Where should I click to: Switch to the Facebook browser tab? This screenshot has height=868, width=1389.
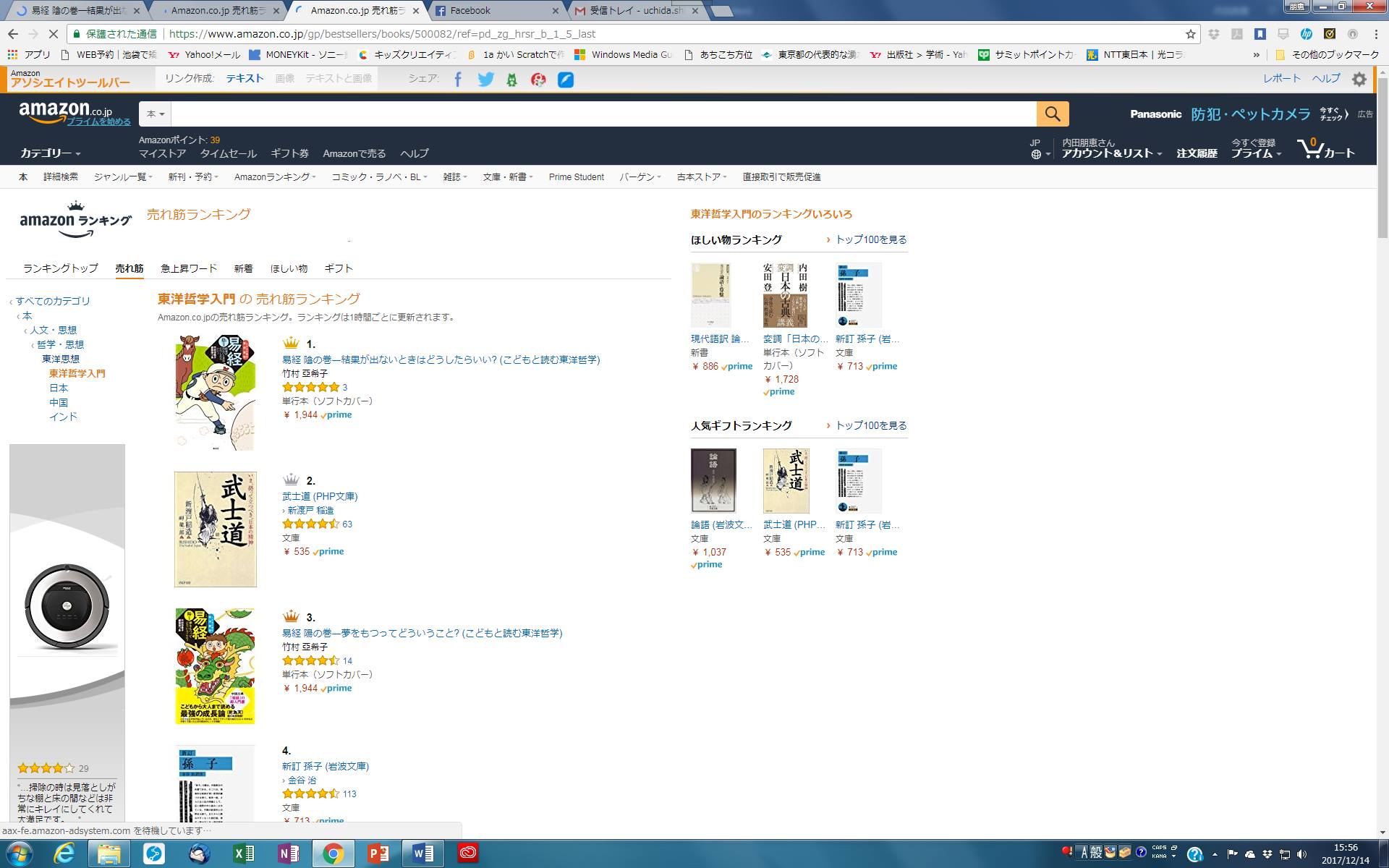[x=496, y=10]
